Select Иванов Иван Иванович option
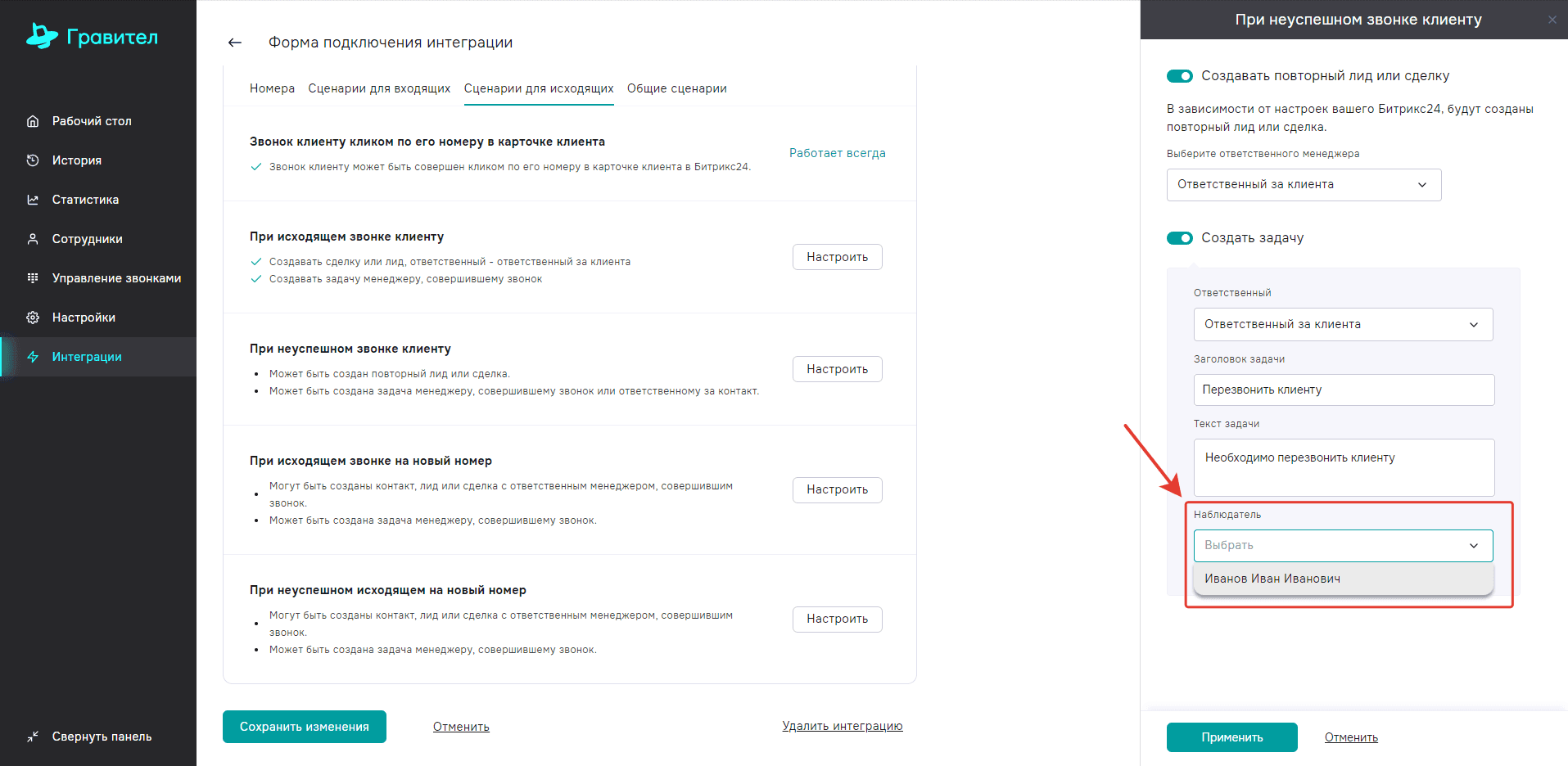Screen dimensions: 1568x766 tap(1272, 579)
